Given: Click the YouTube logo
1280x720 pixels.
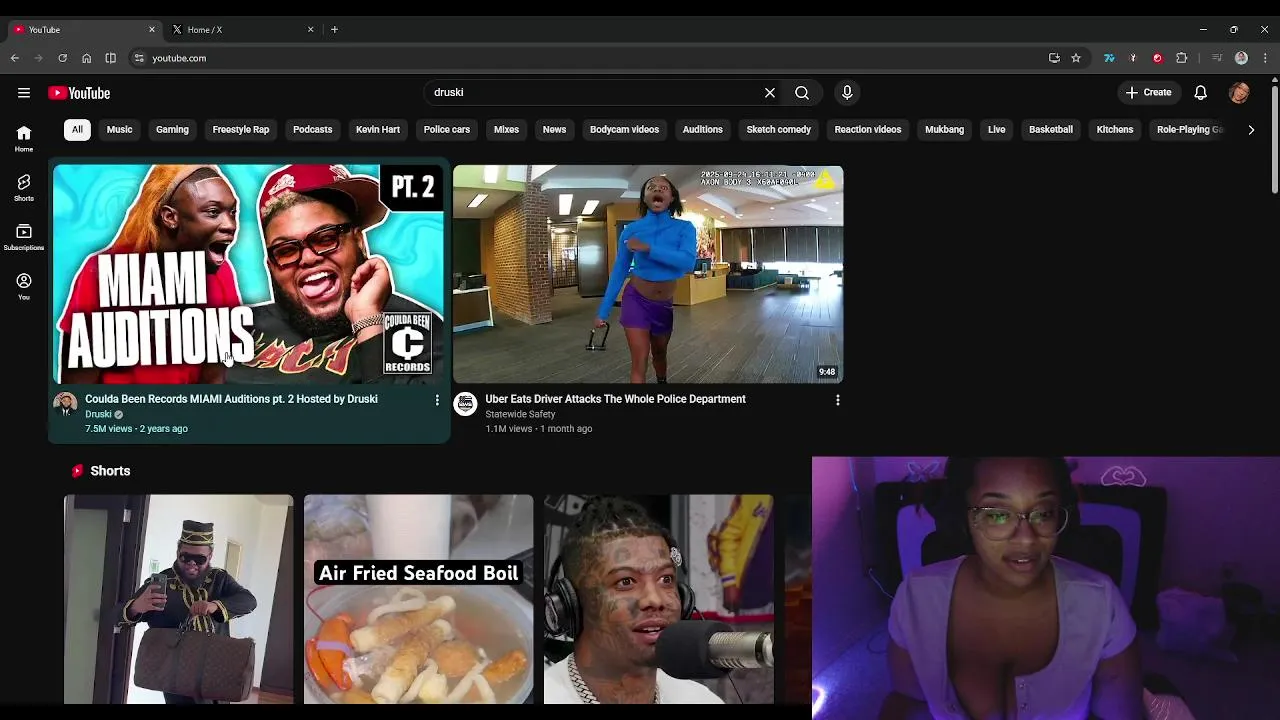Looking at the screenshot, I should (79, 93).
